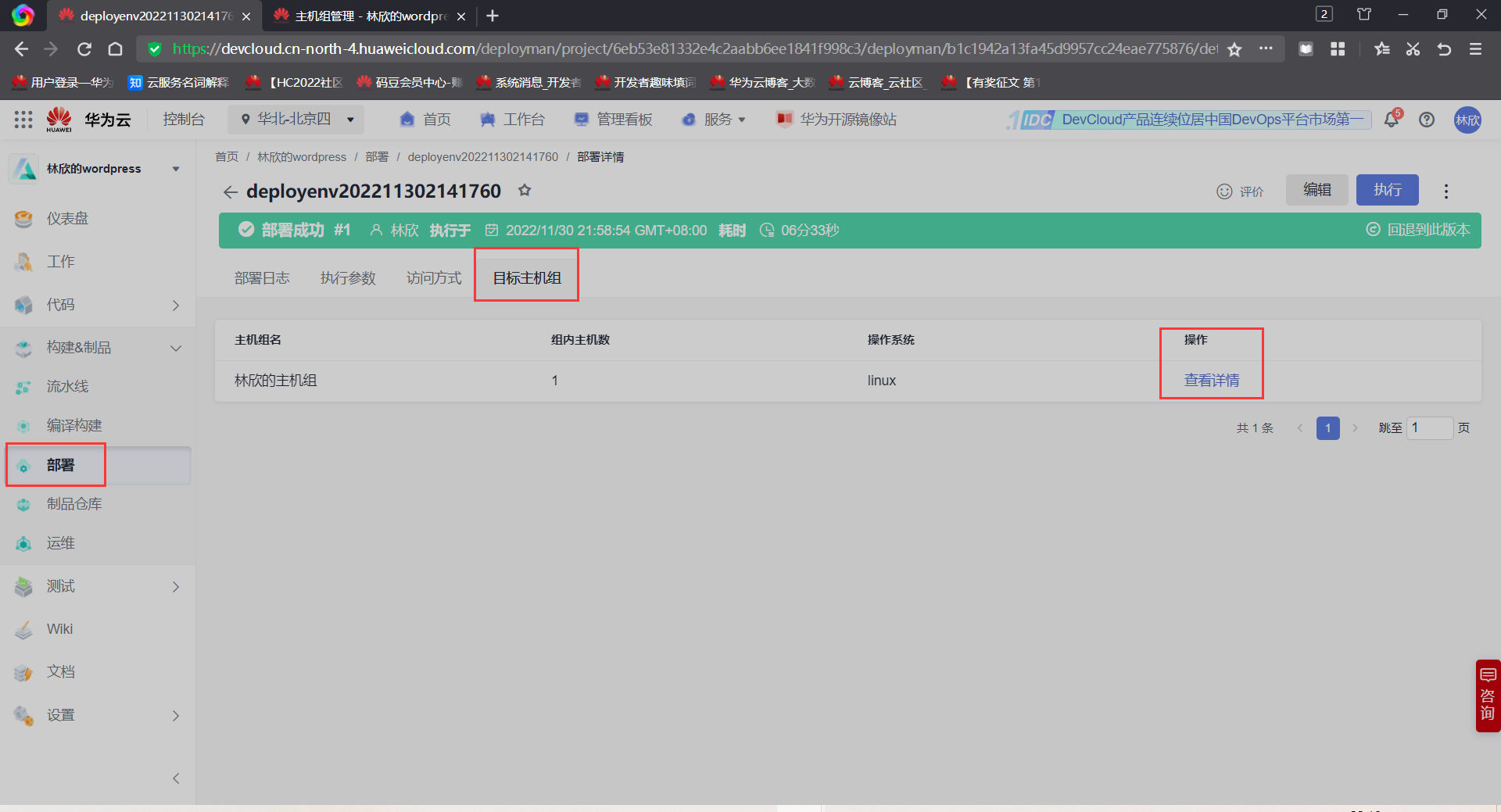Close the host group management browser tab
This screenshot has width=1501, height=812.
pyautogui.click(x=461, y=16)
